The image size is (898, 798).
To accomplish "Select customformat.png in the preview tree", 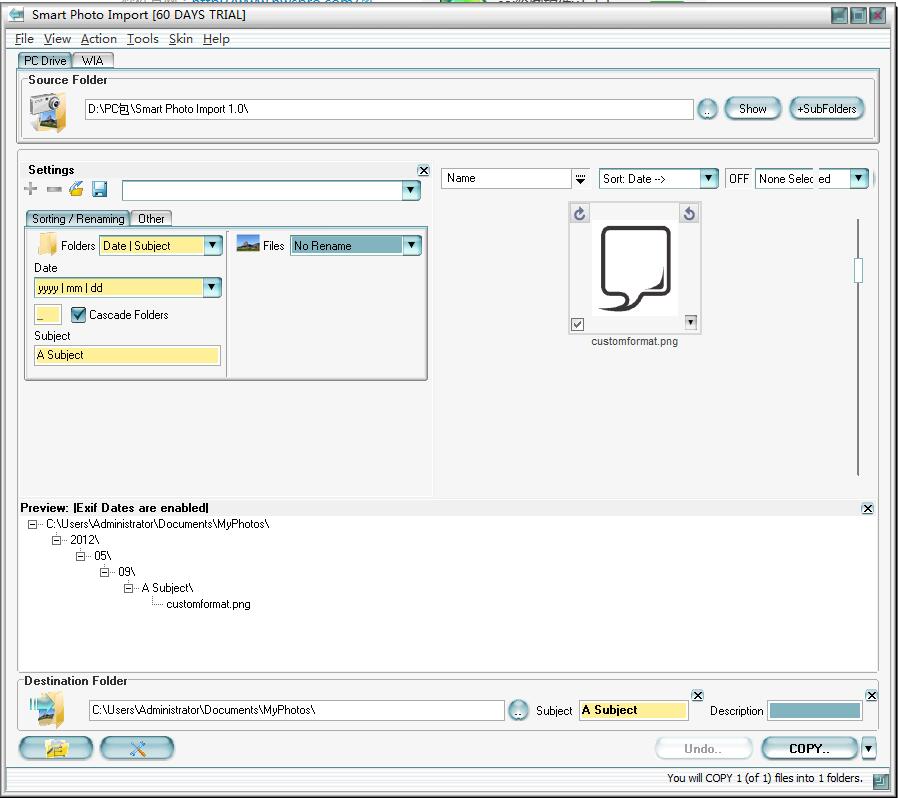I will 208,604.
